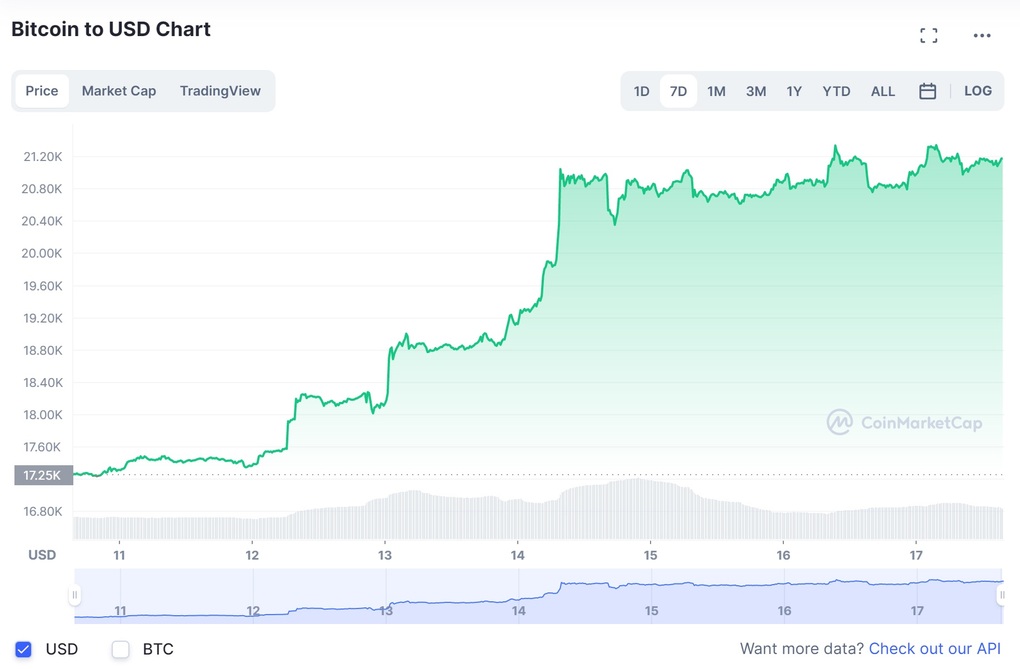Viewport: 1020px width, 669px height.
Task: Grab the right range slider handle
Action: 1002,595
